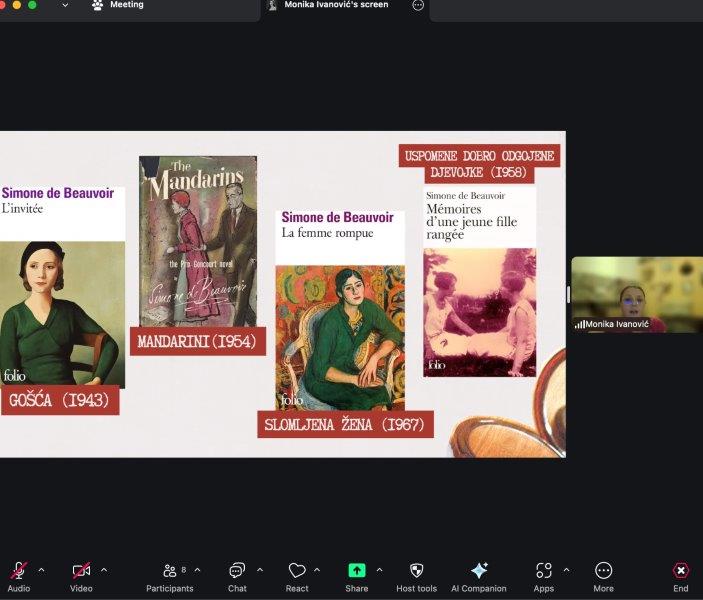Expand the video options arrow beside Video

coord(104,570)
